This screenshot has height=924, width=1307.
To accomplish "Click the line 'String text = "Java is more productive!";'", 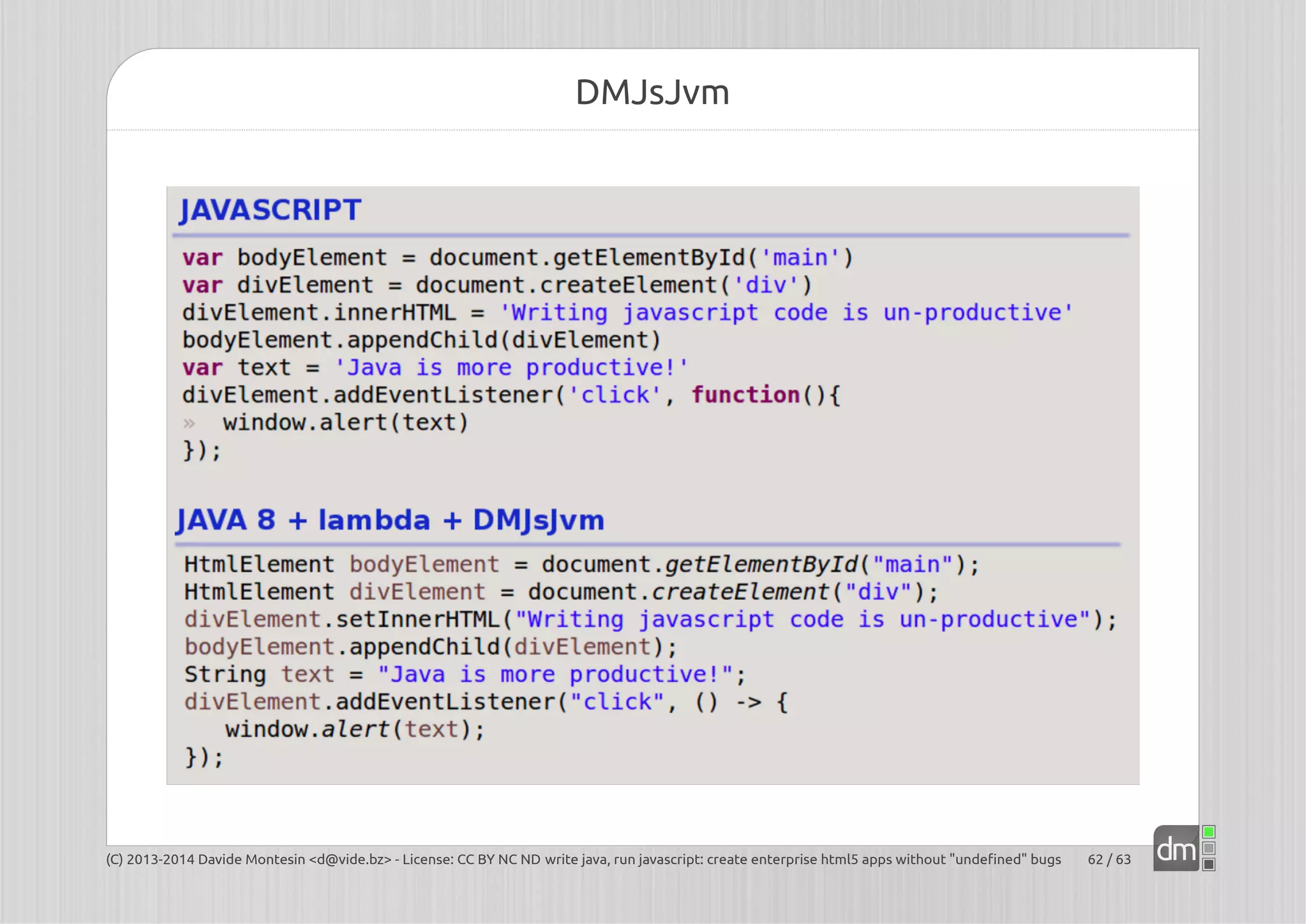I will tap(465, 674).
